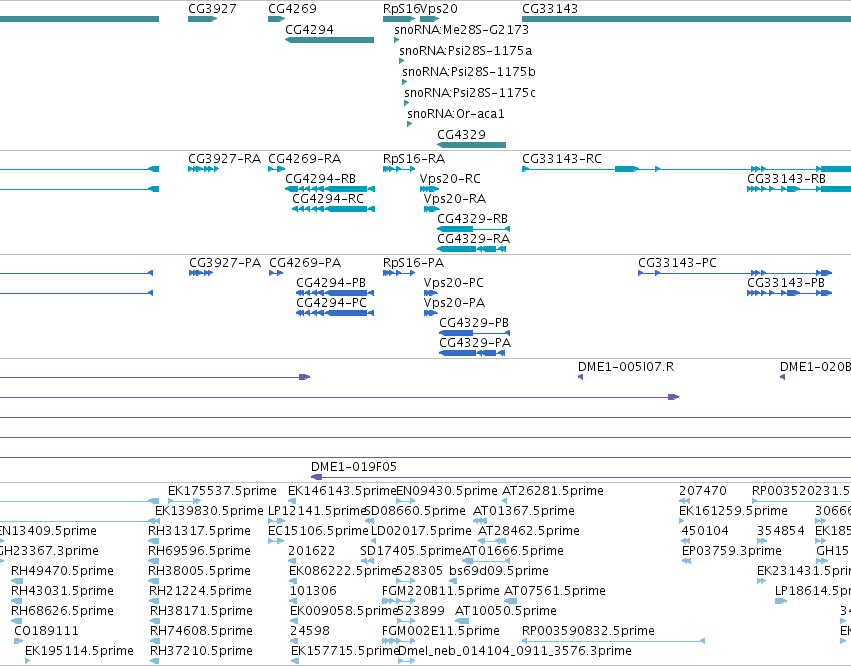
Task: Click the RpS16 gene label
Action: 401,9
